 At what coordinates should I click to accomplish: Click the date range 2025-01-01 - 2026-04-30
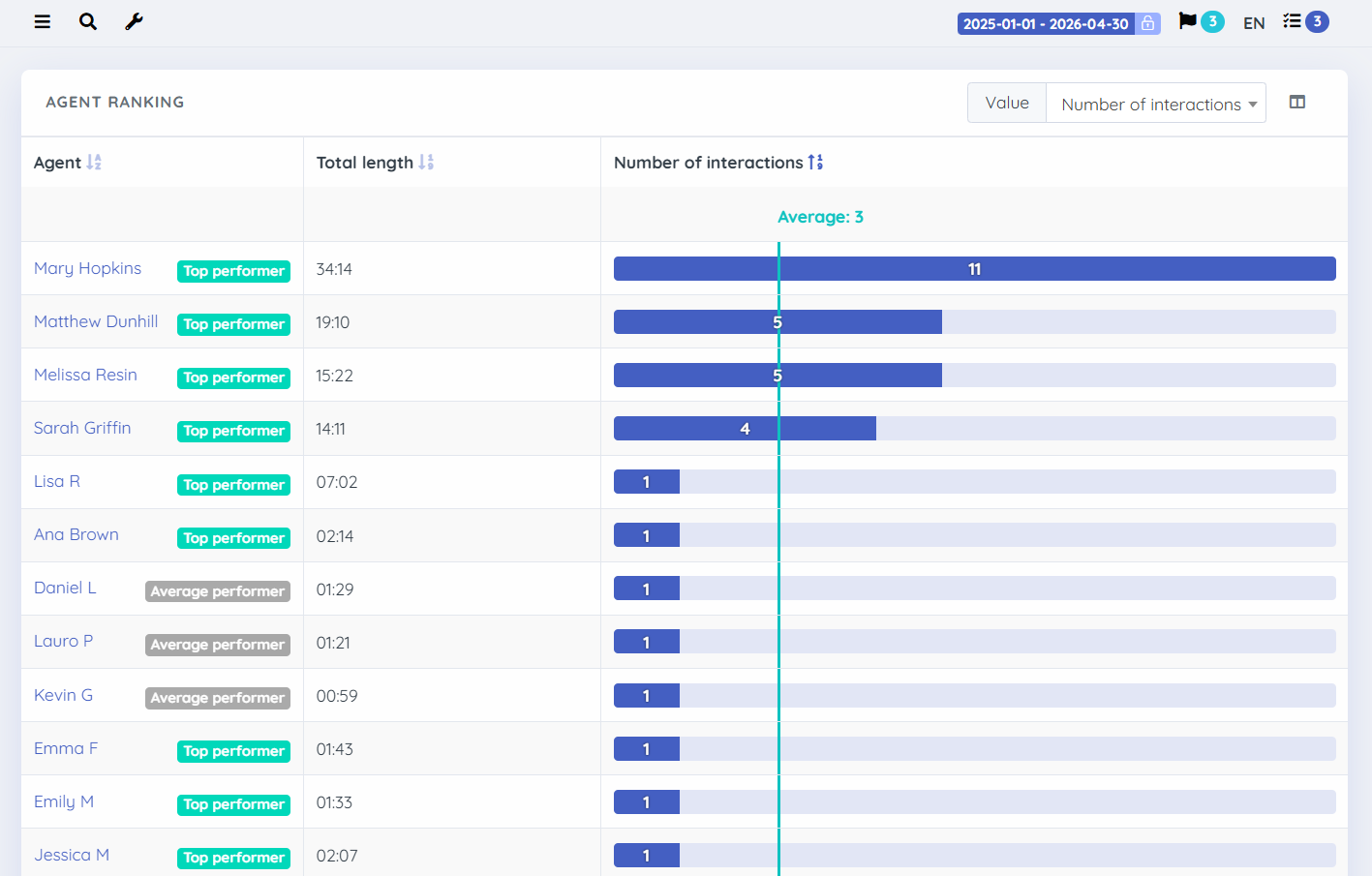coord(1046,23)
